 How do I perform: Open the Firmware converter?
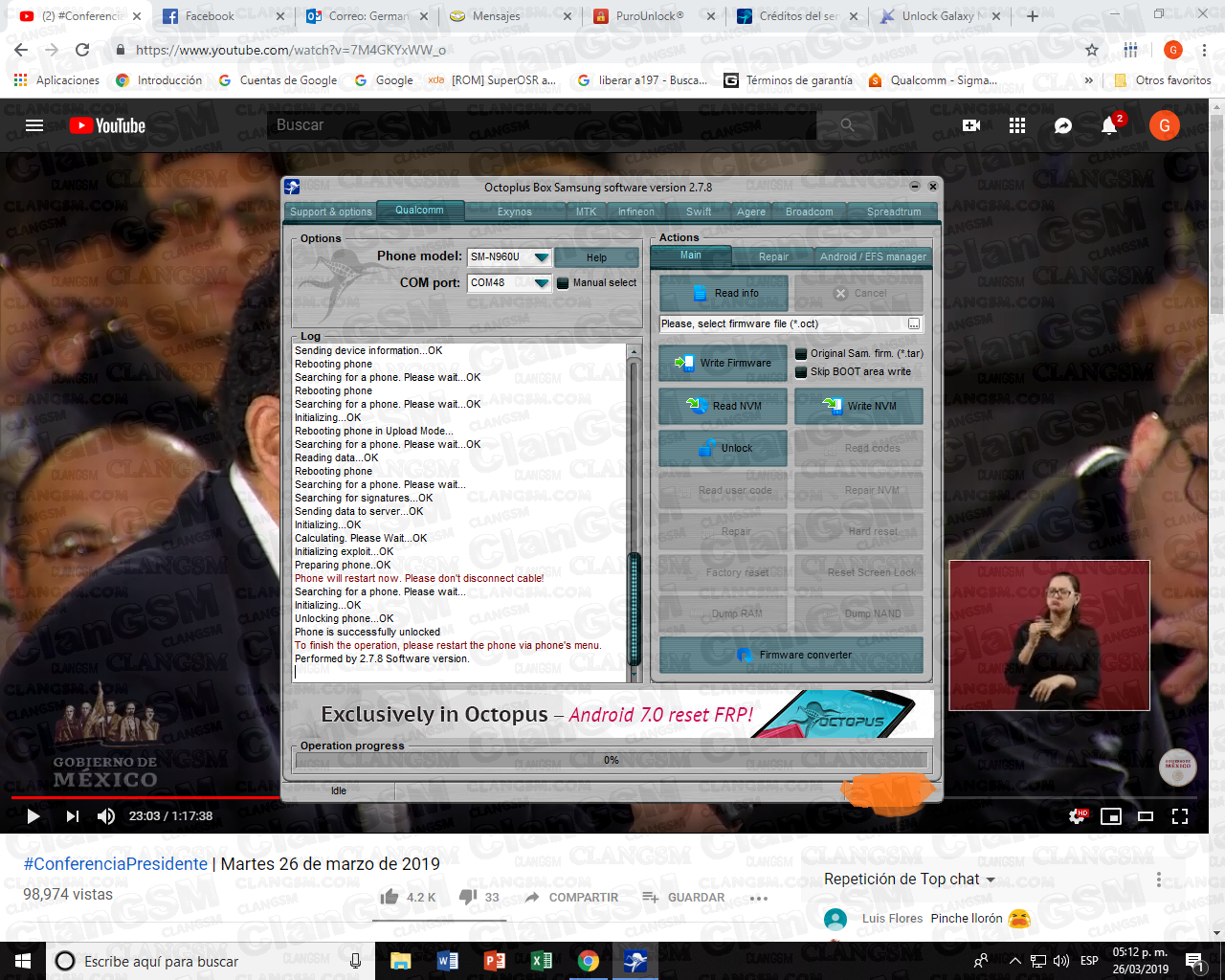coord(791,655)
